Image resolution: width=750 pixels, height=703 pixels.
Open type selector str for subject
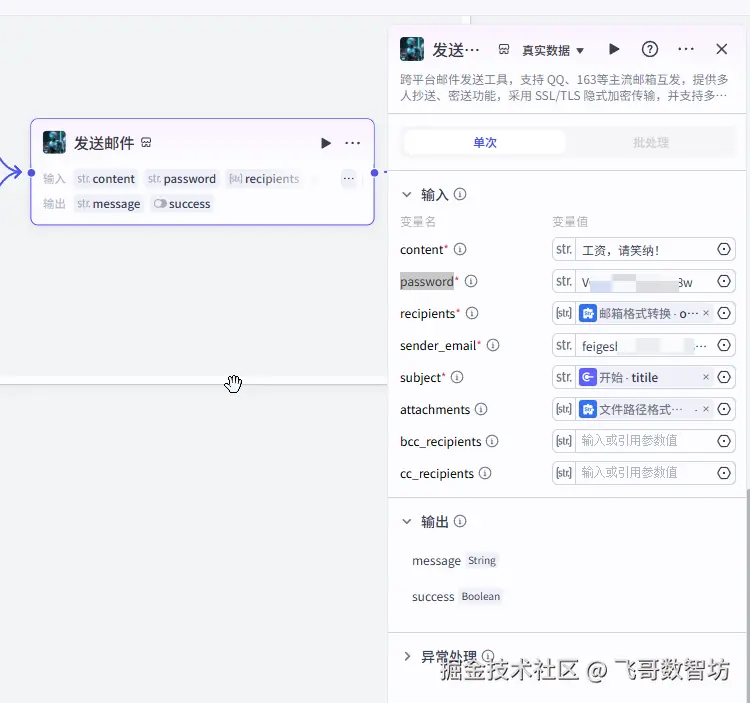564,377
